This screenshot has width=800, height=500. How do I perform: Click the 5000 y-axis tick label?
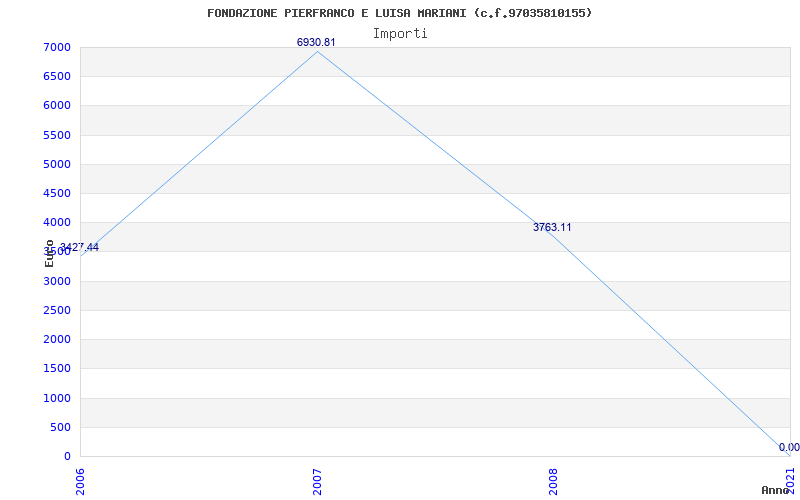point(56,164)
